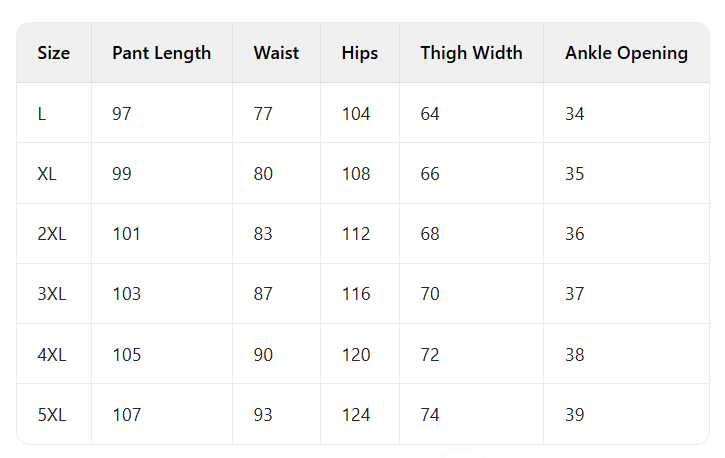Select waist value 80 for XL
The height and width of the screenshot is (458, 725).
263,174
